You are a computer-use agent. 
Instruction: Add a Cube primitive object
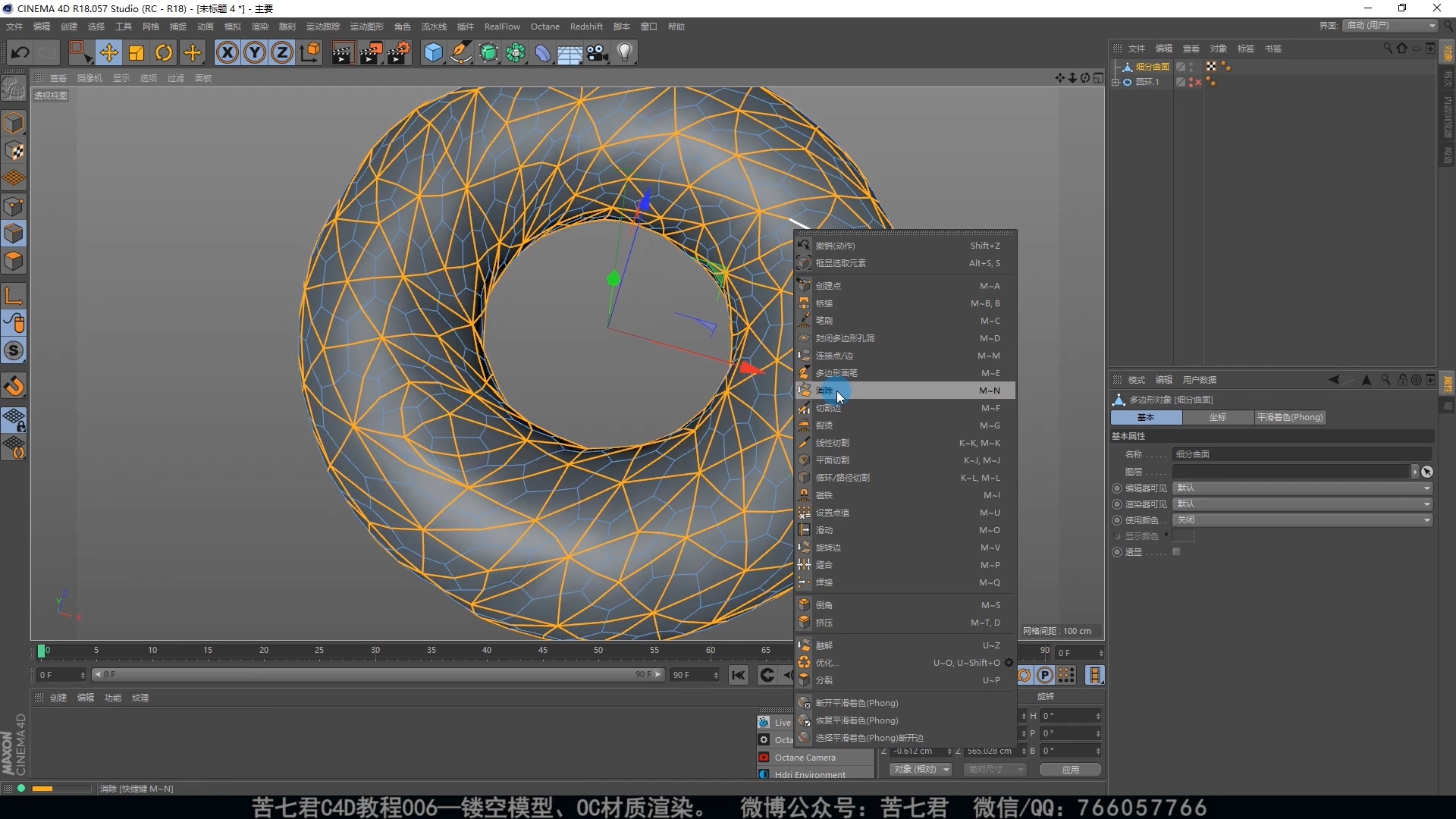(433, 53)
